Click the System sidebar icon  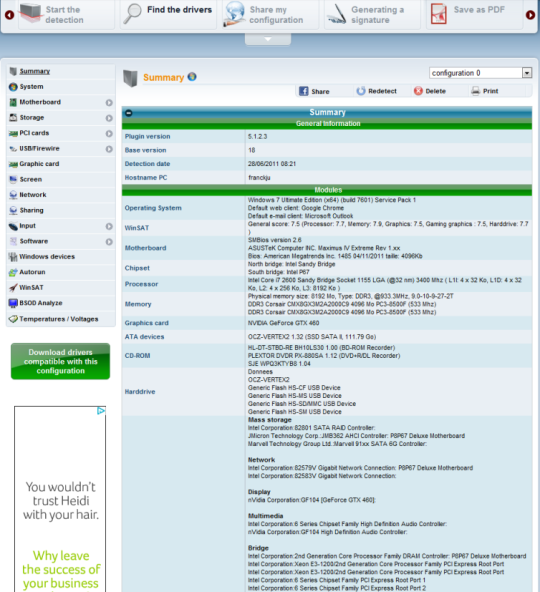coord(13,87)
